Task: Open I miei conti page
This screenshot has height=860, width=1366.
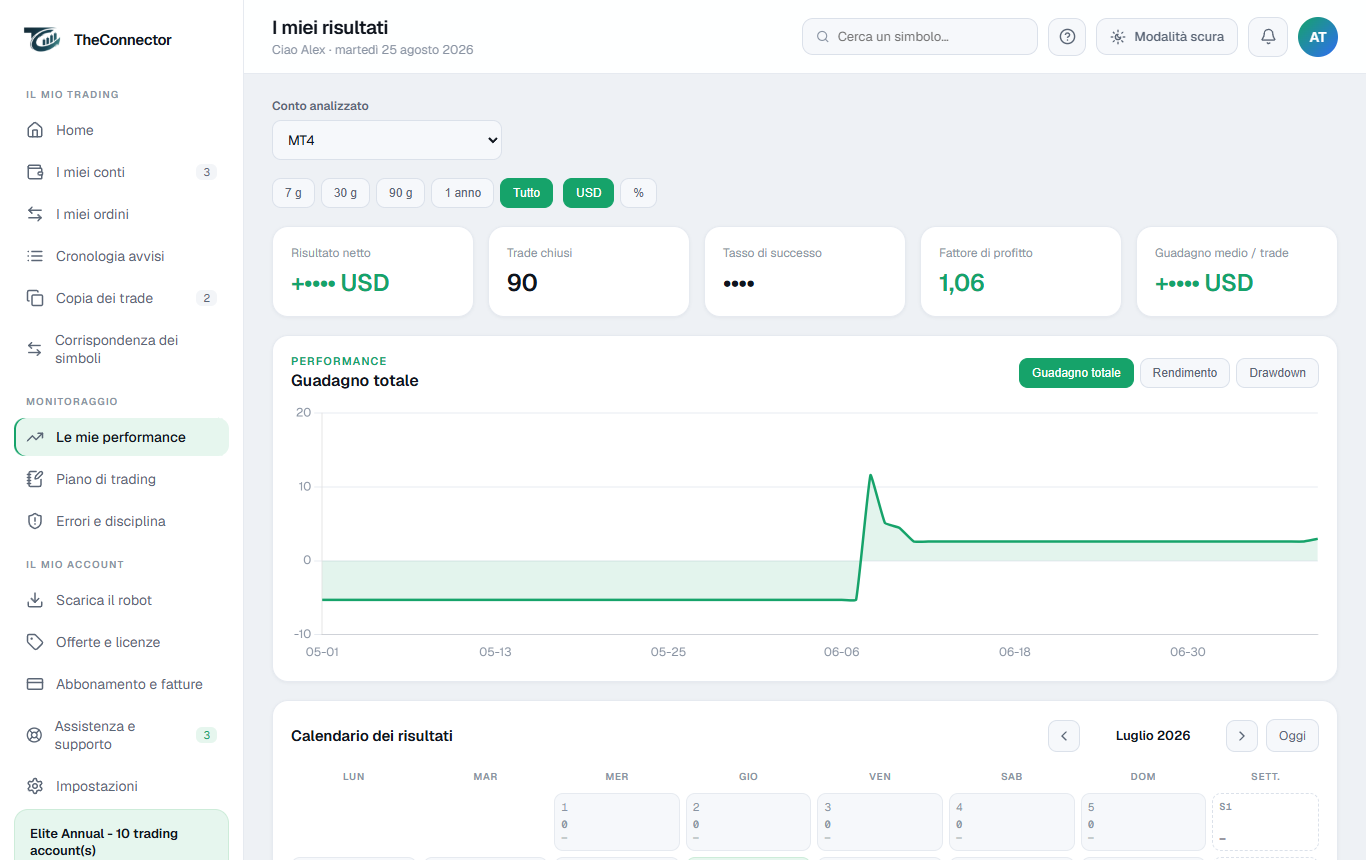Action: (x=121, y=172)
